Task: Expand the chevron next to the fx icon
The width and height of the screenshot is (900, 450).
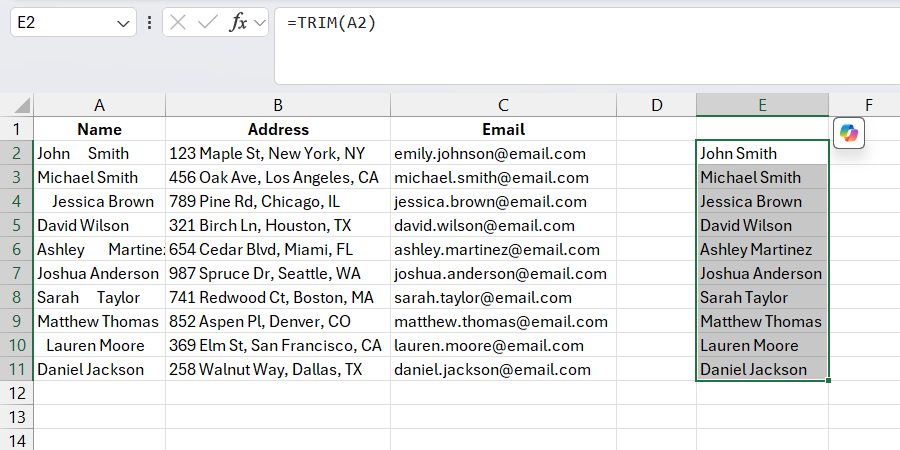Action: pos(260,23)
